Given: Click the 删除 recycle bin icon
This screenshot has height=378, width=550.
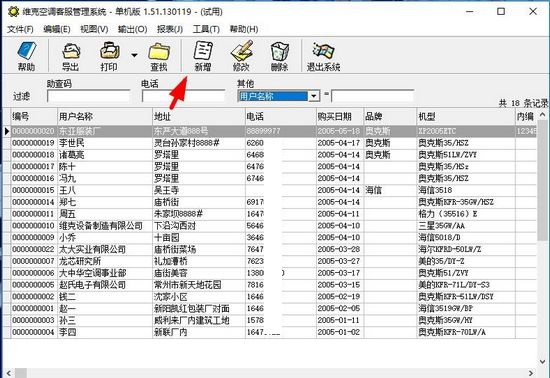Looking at the screenshot, I should (x=280, y=52).
